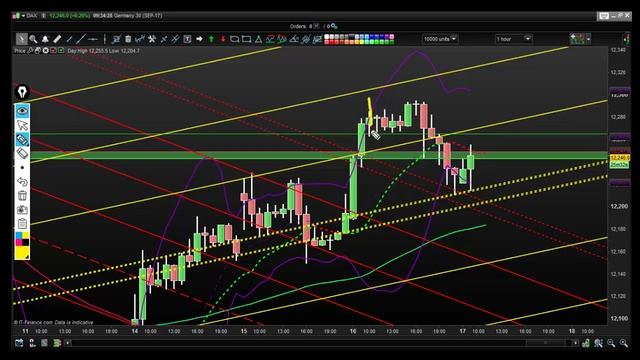Zoom in using bottom-right magnifier plus
The width and height of the screenshot is (640, 360).
[624, 343]
